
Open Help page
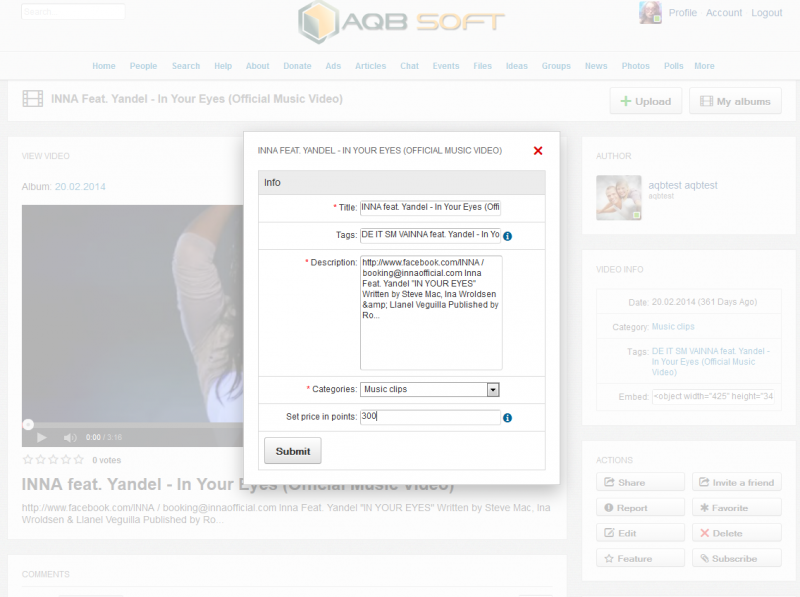[223, 66]
